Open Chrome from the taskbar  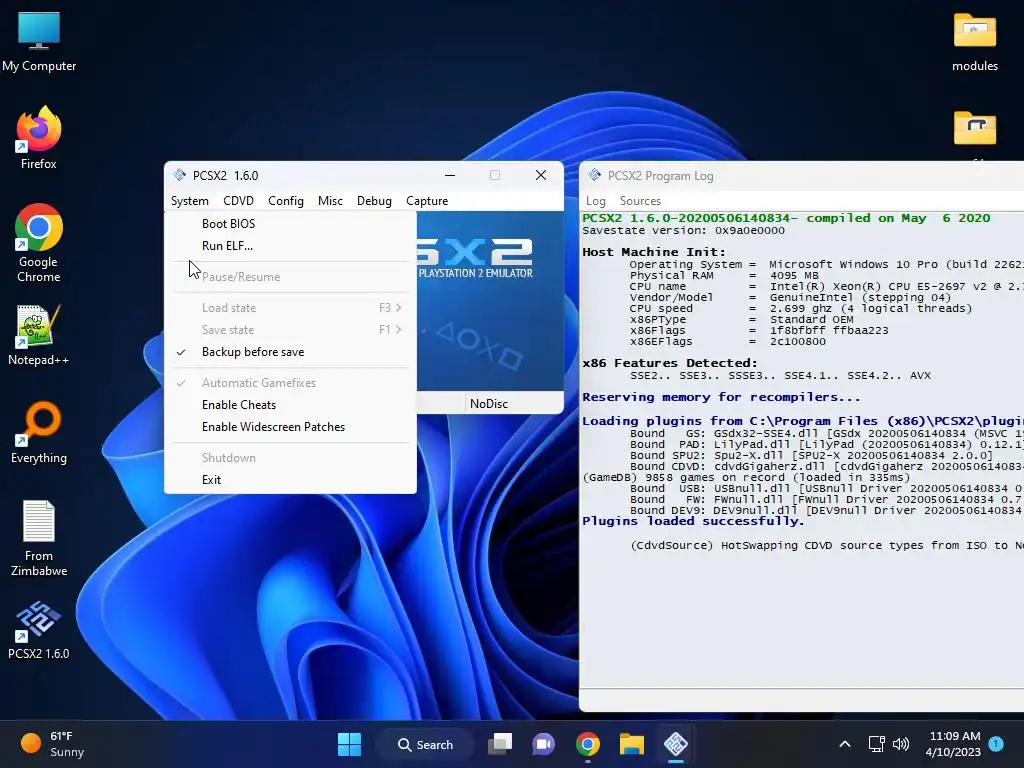(588, 744)
